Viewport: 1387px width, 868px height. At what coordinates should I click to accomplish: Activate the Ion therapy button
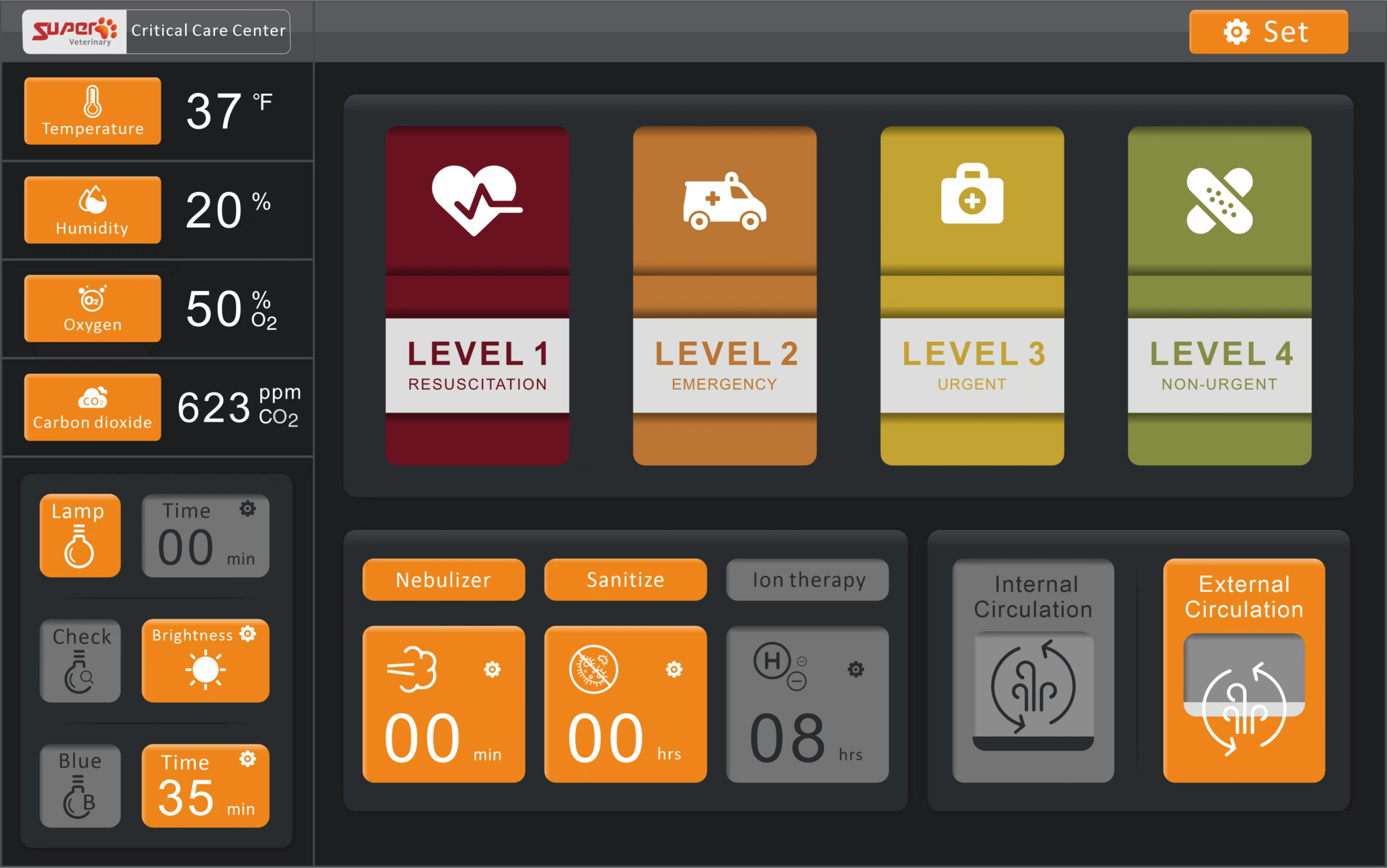tap(807, 580)
